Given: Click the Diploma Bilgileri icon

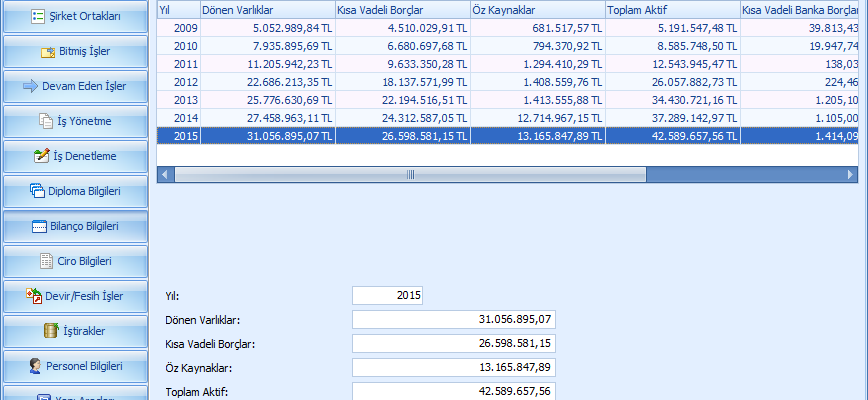Looking at the screenshot, I should coord(38,191).
